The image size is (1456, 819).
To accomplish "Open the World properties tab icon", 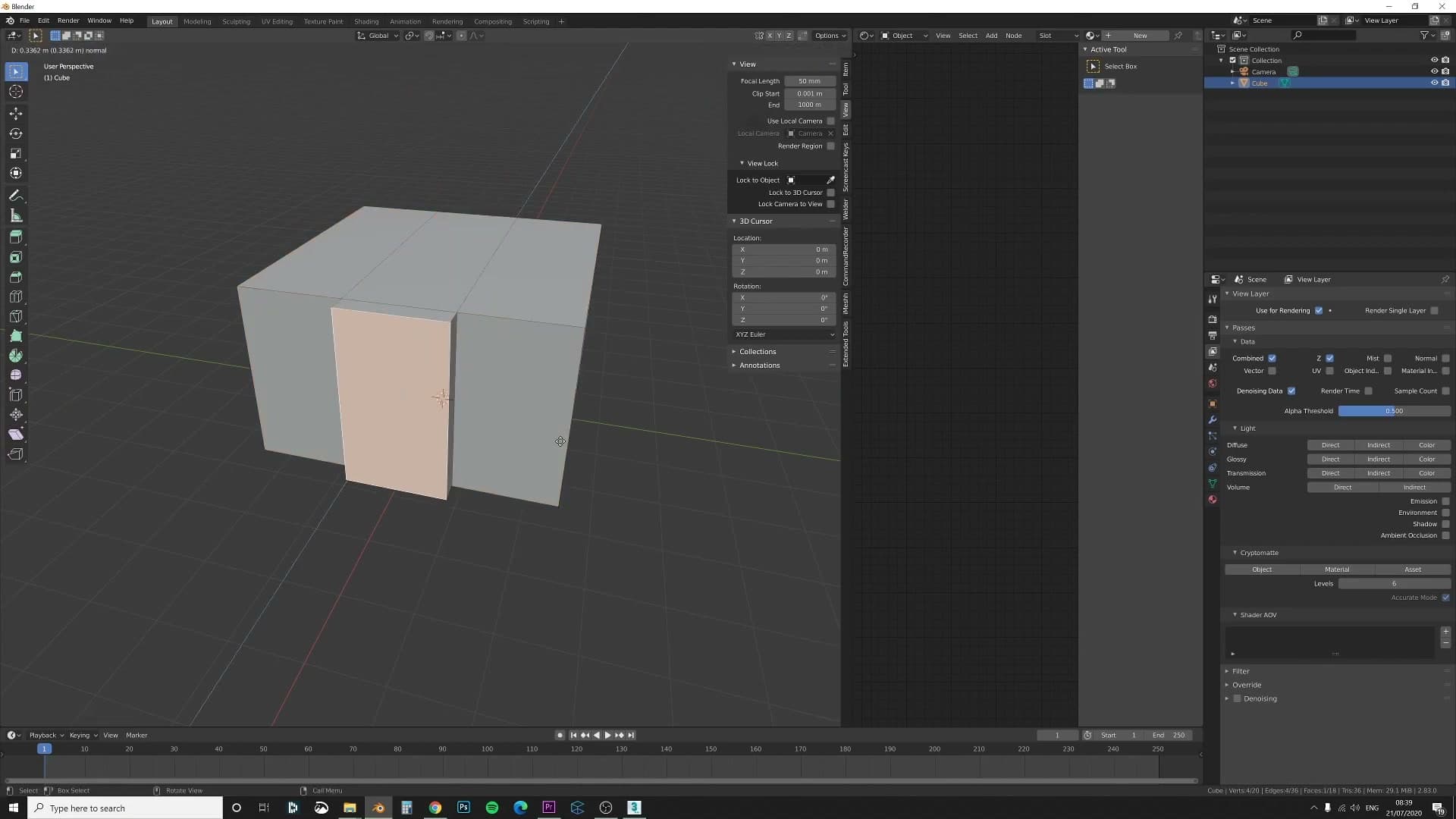I will click(1213, 383).
